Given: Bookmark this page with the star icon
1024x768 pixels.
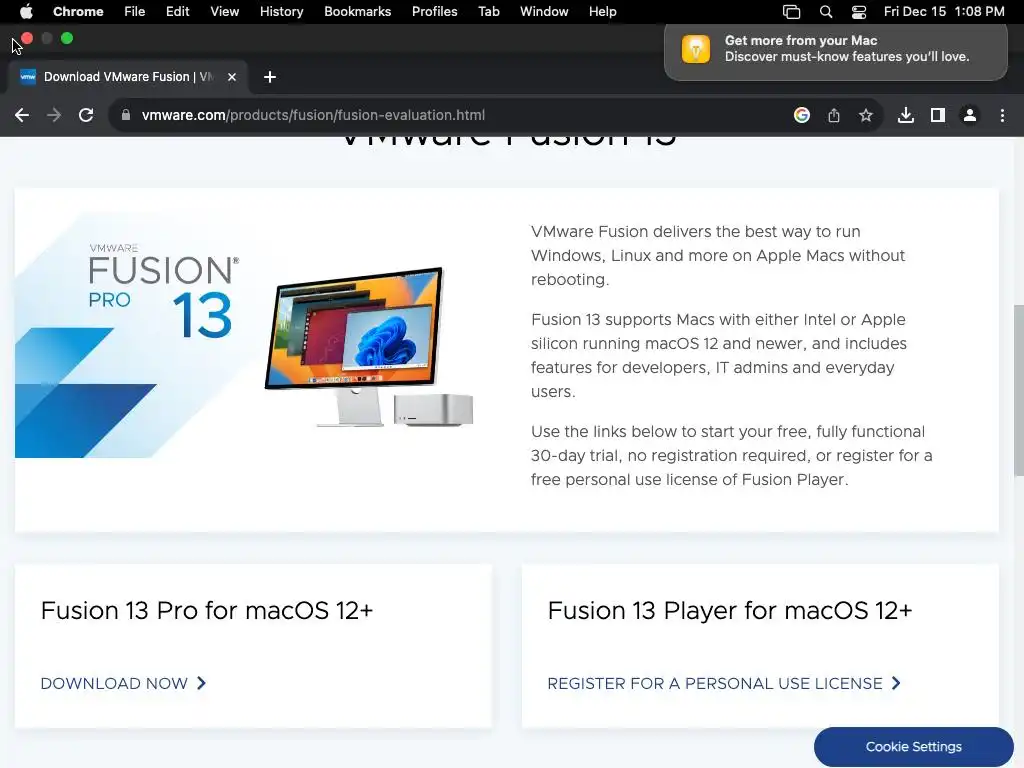Looking at the screenshot, I should coord(866,116).
